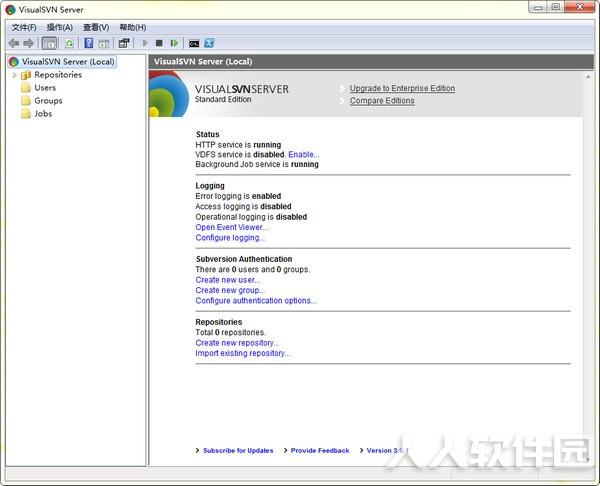This screenshot has width=600, height=486.
Task: Open the PowerShell toolbar icon
Action: coord(209,43)
